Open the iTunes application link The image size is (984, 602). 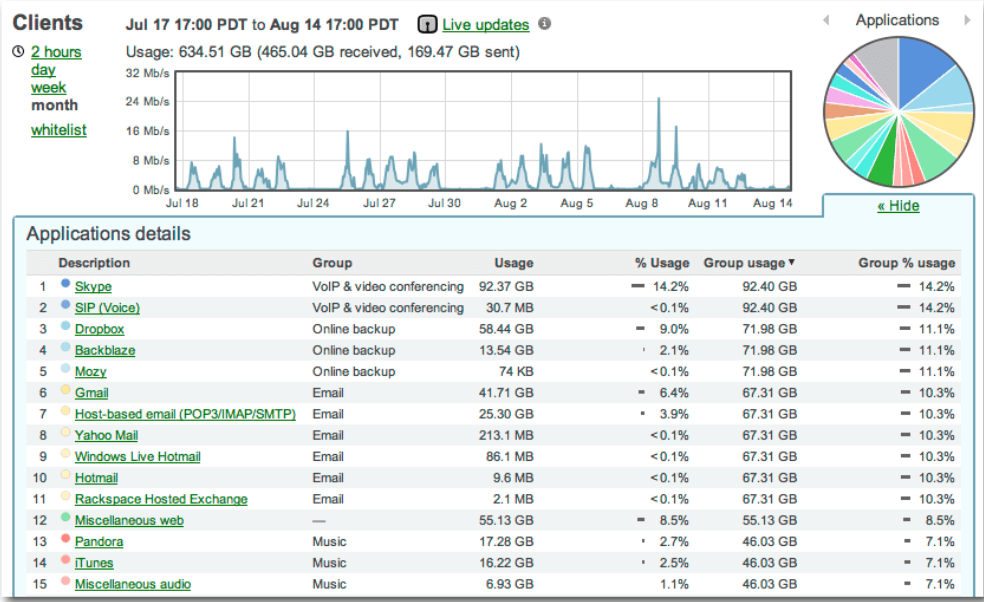point(94,563)
